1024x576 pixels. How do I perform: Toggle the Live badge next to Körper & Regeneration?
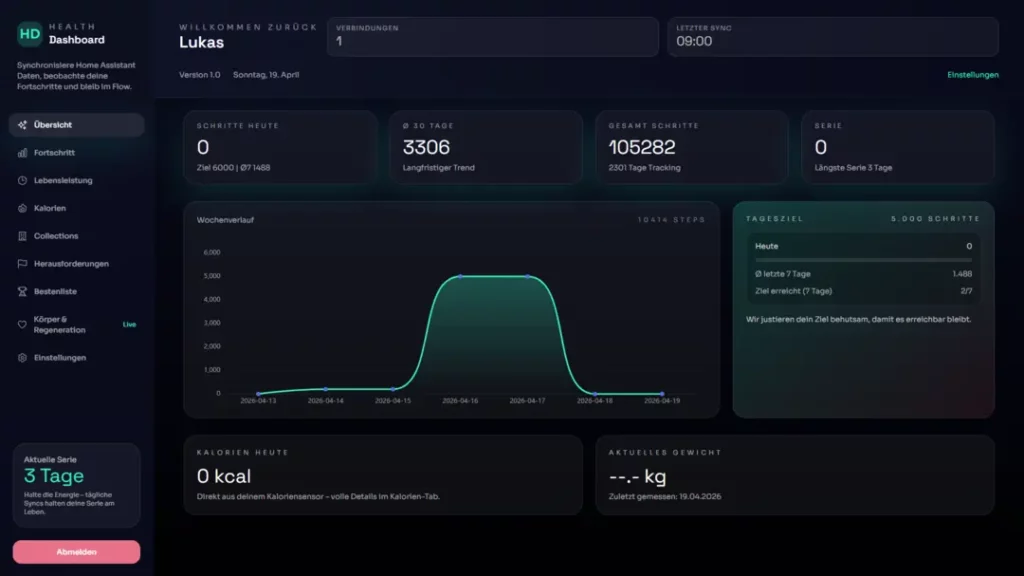click(128, 324)
